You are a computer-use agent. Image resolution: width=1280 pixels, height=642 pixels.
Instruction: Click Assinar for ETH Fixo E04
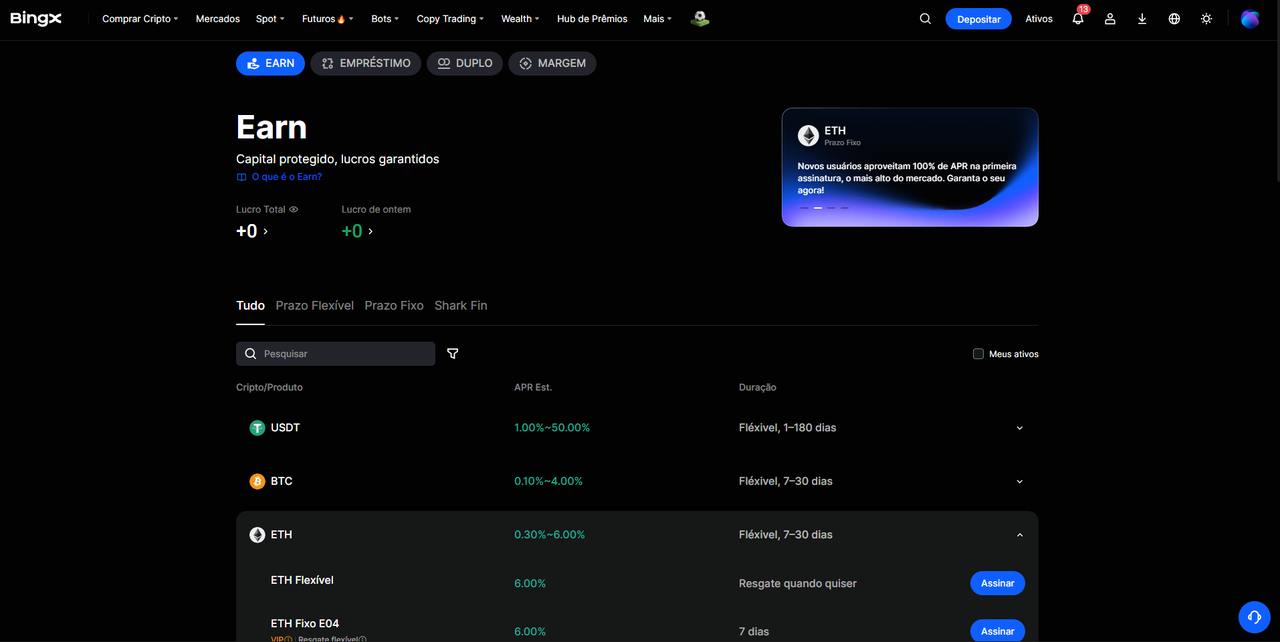pos(998,631)
